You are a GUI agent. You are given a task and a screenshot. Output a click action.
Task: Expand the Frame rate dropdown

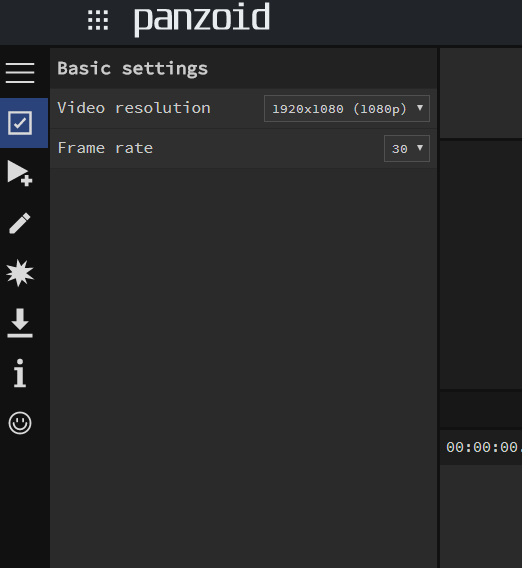point(407,149)
